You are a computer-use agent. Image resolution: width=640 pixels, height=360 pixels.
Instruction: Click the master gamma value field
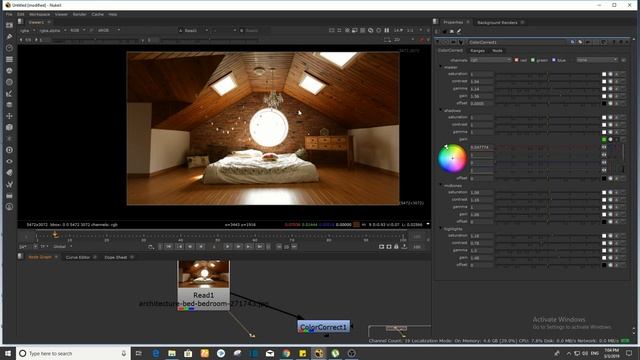click(481, 89)
